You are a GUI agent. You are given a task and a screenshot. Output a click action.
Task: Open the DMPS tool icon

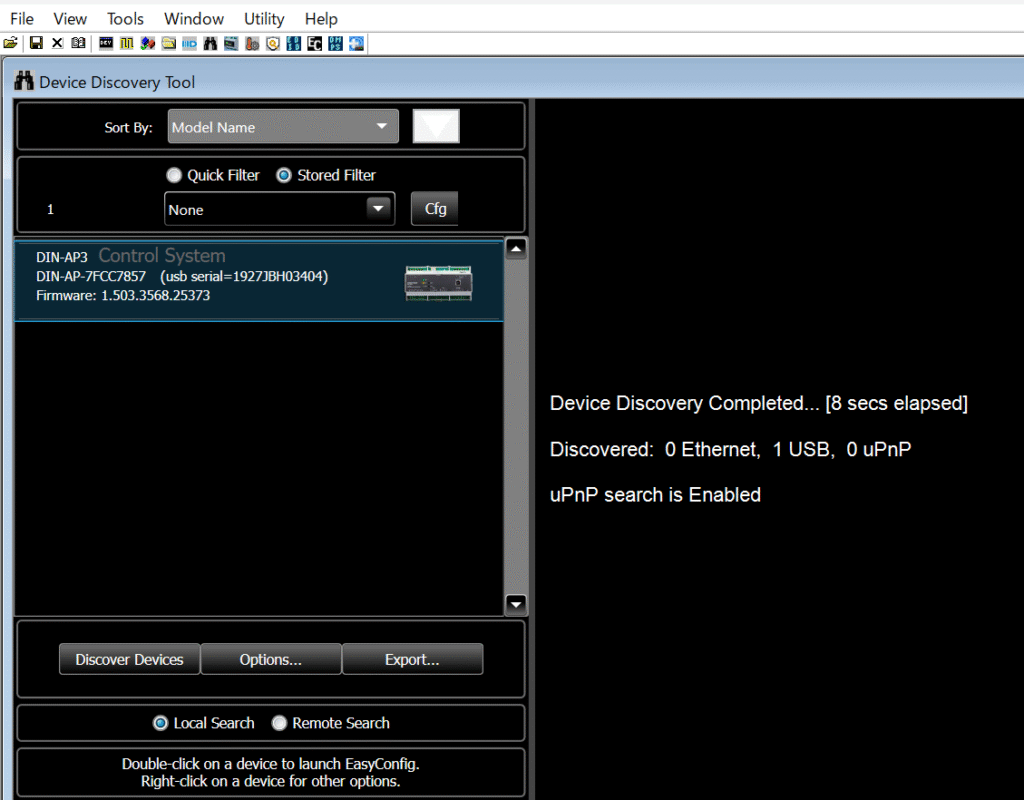(336, 43)
